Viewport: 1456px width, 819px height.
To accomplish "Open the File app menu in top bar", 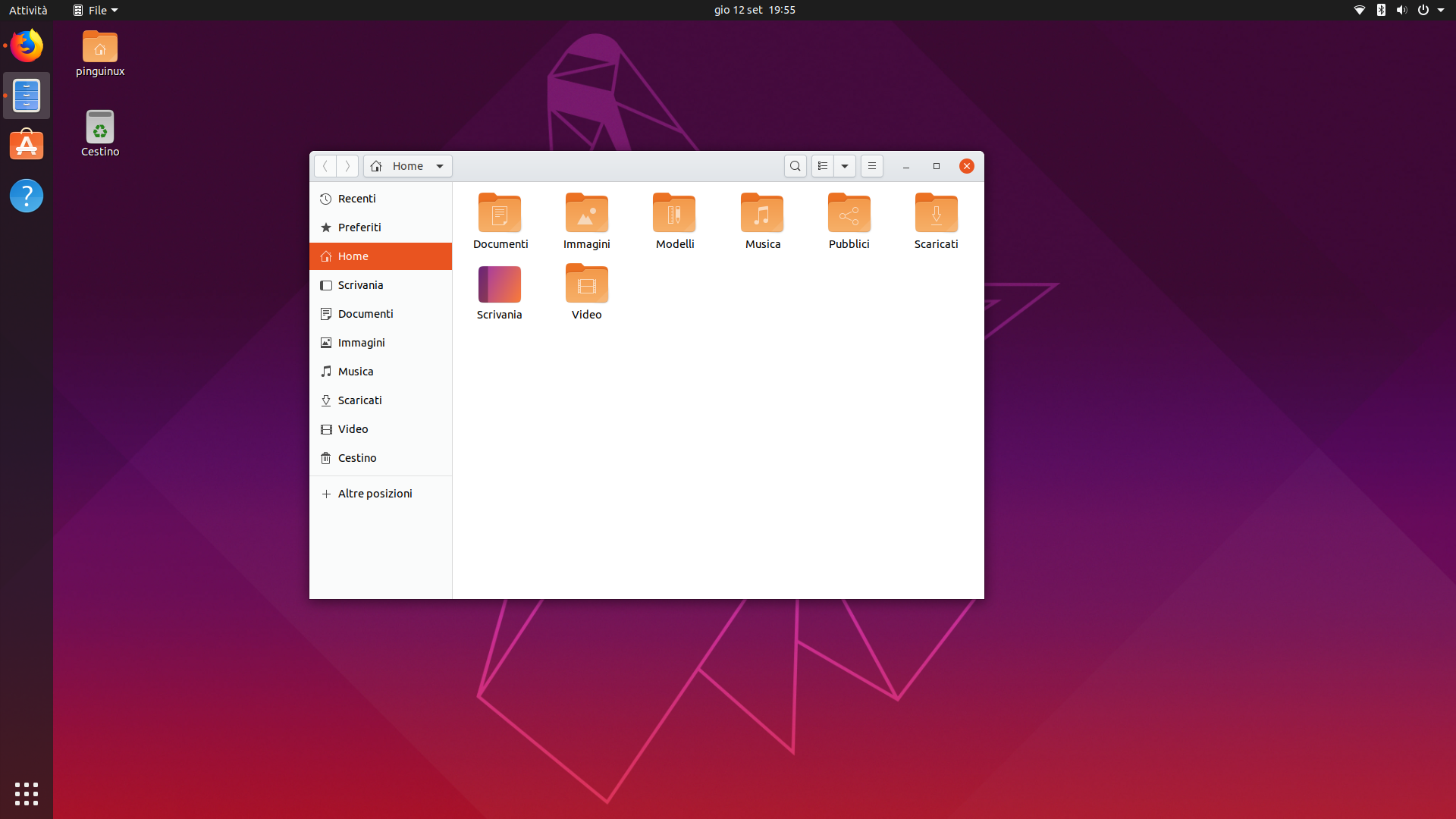I will pyautogui.click(x=96, y=10).
